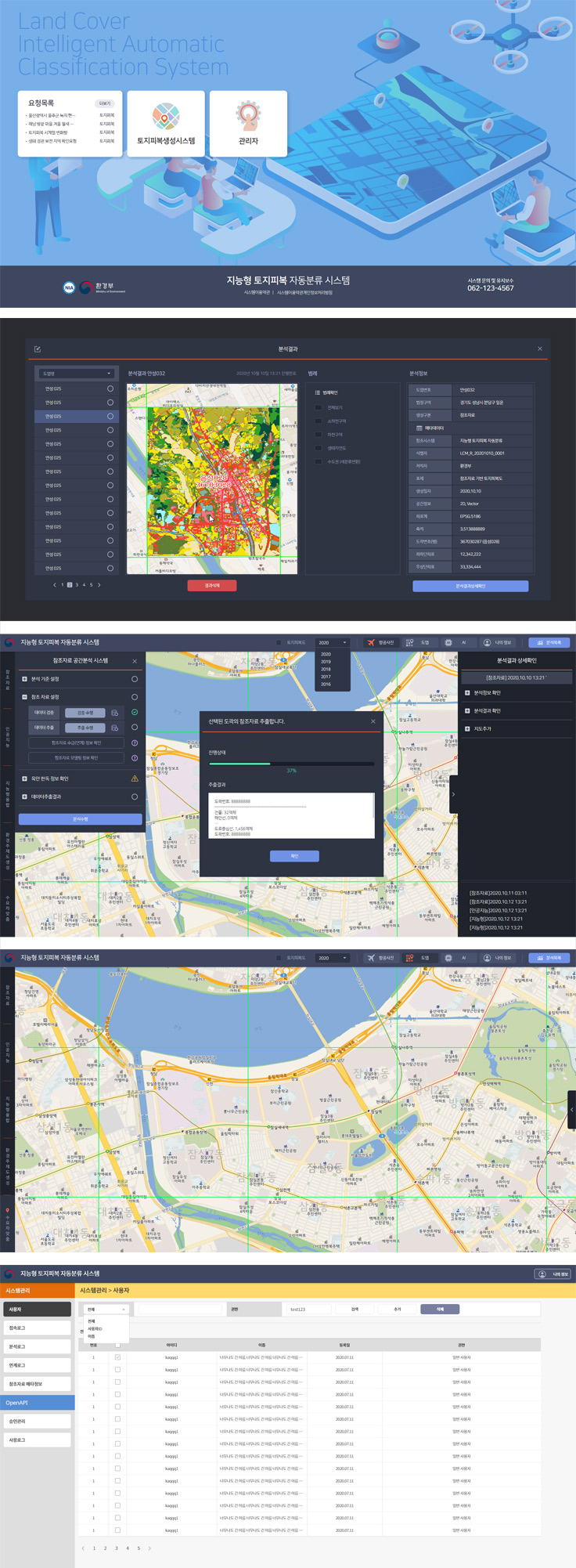Tick the header select-all checkbox in user table
The image size is (576, 1568).
[117, 1345]
